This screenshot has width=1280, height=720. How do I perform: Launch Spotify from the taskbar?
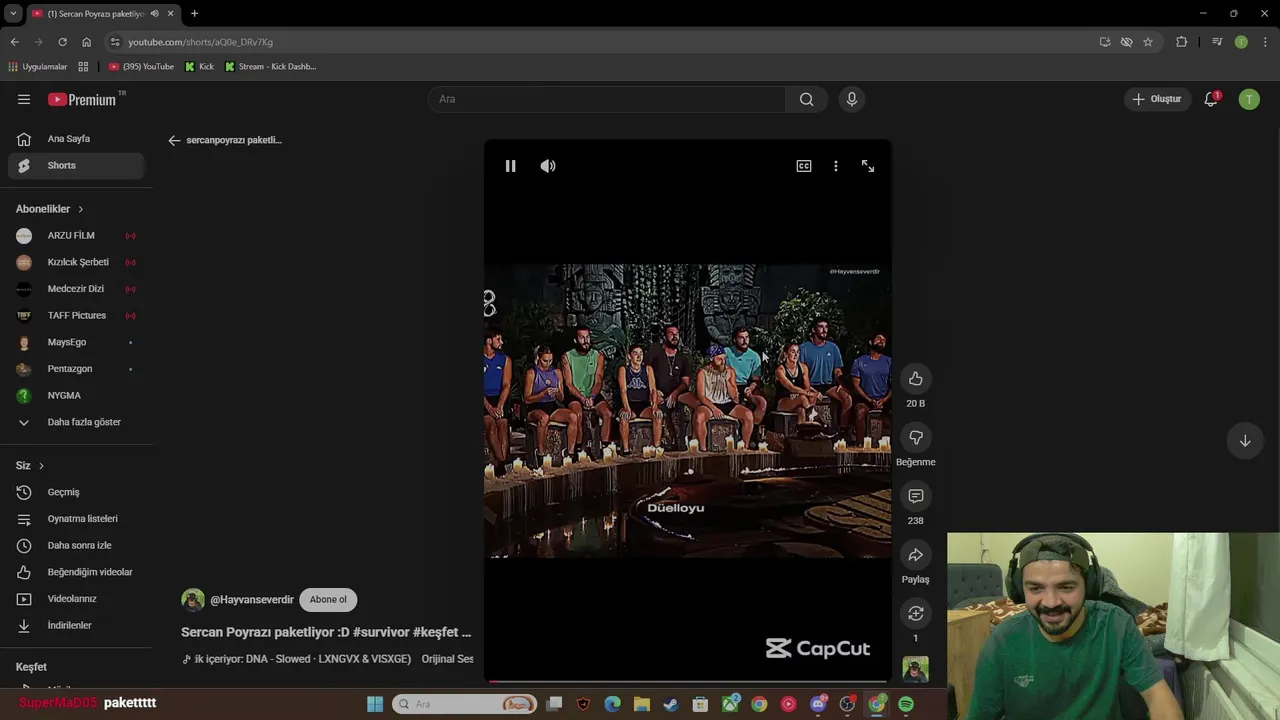pyautogui.click(x=905, y=704)
